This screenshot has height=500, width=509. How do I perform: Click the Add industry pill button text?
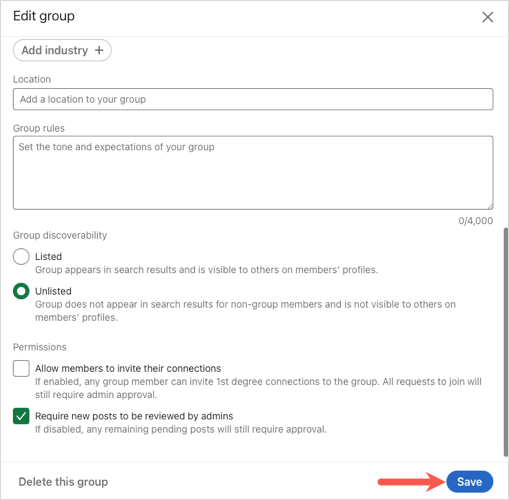click(x=55, y=50)
